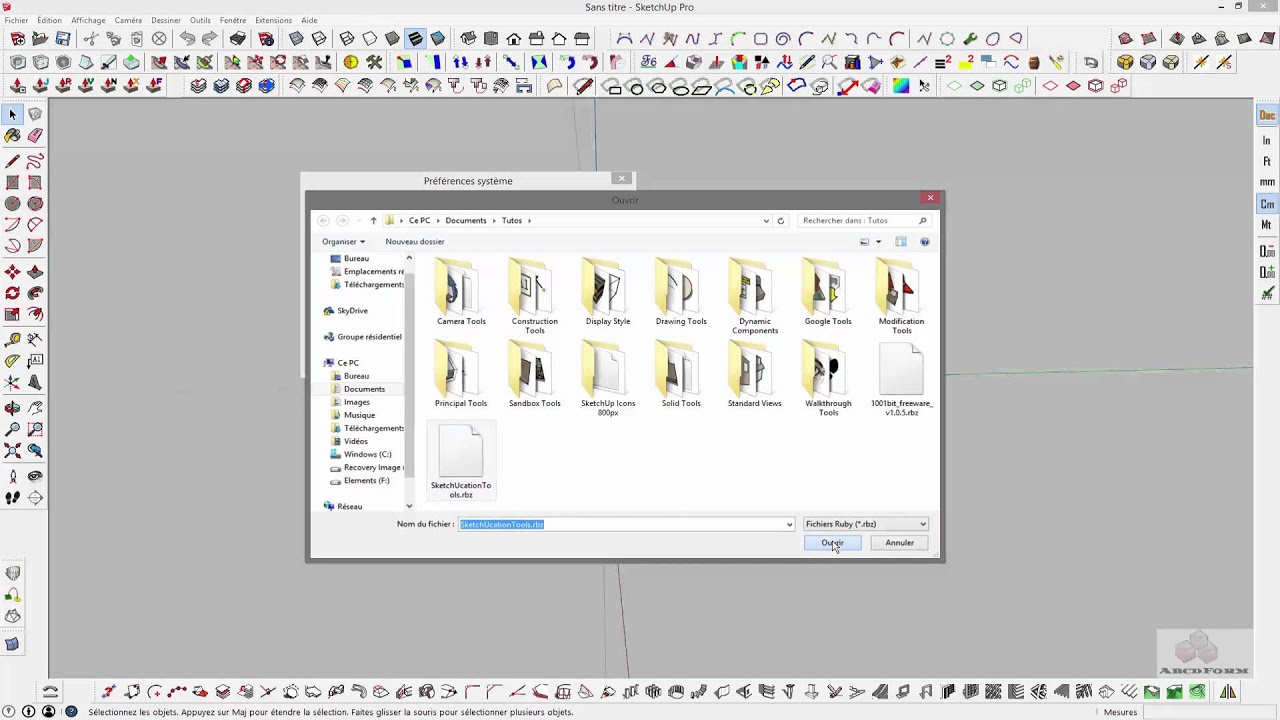The height and width of the screenshot is (720, 1280).
Task: Toggle the Wireframe face style
Action: pos(347,39)
